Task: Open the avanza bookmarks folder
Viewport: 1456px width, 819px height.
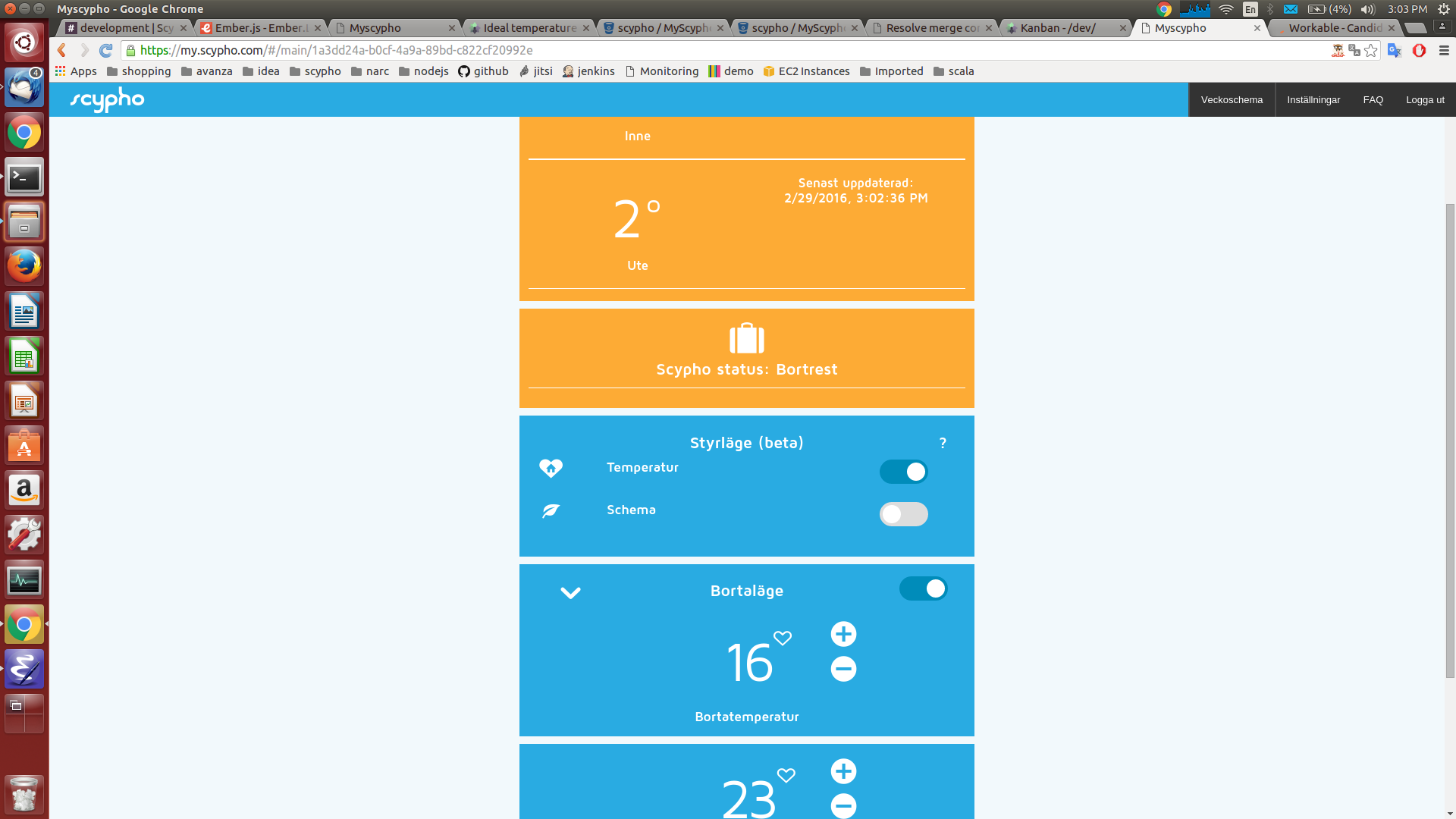Action: tap(207, 71)
